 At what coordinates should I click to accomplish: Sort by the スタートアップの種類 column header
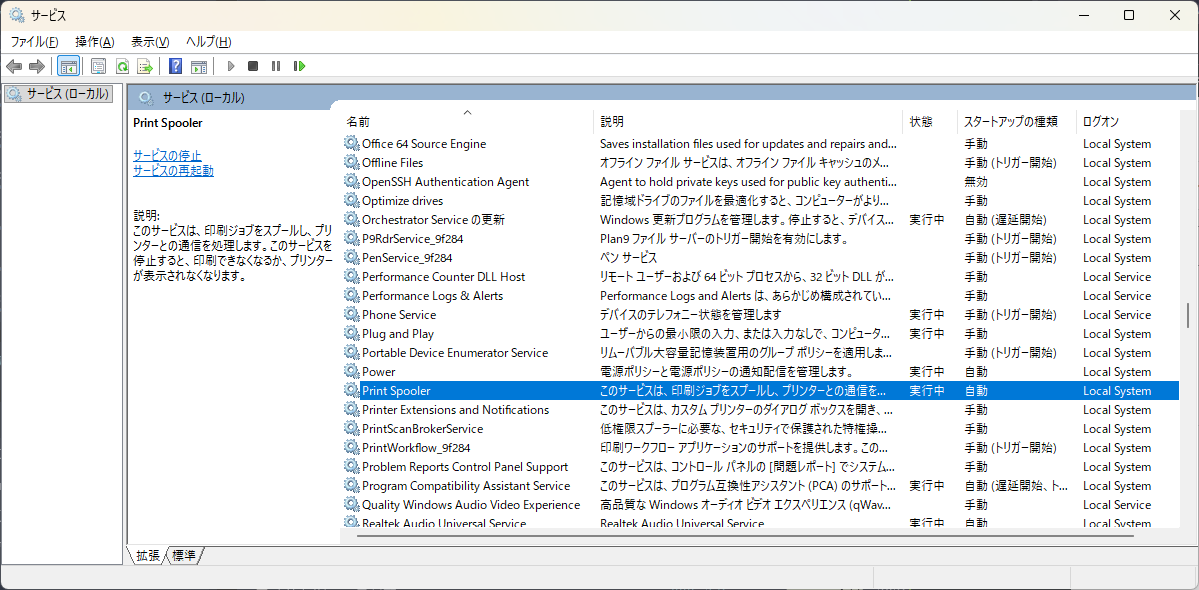tap(1010, 121)
